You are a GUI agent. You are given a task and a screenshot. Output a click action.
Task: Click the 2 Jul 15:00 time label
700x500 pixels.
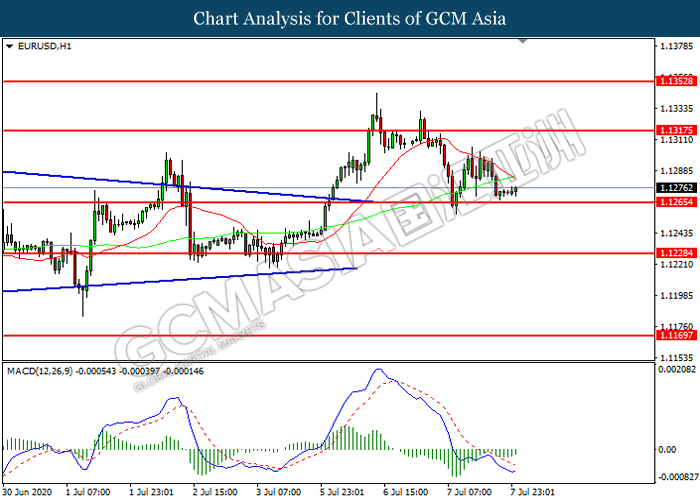pos(216,492)
